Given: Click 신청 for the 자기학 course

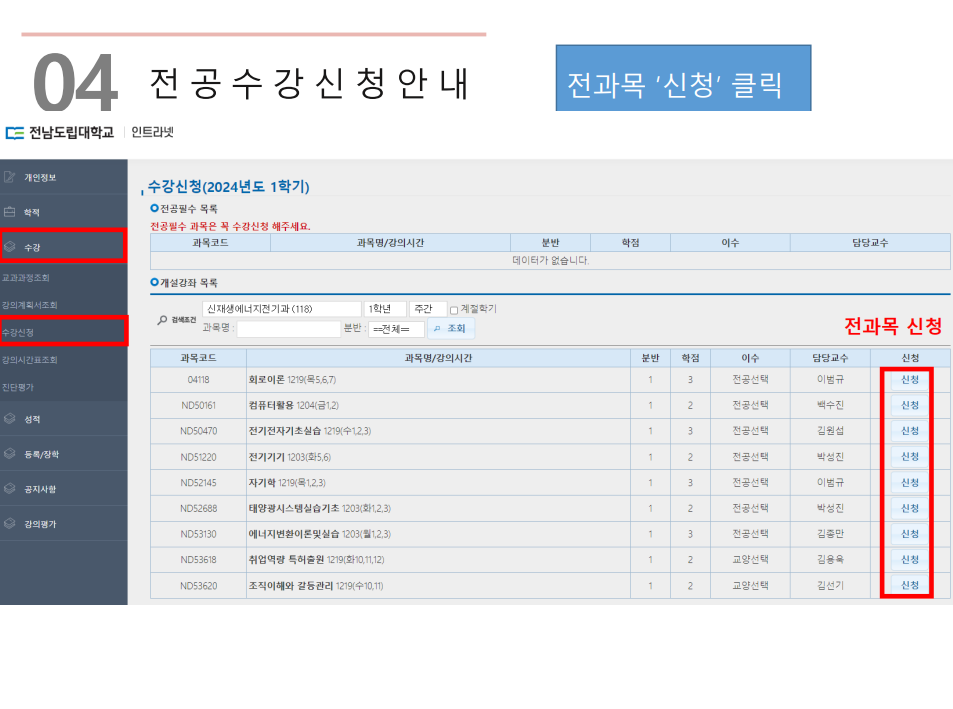Looking at the screenshot, I should (x=909, y=483).
